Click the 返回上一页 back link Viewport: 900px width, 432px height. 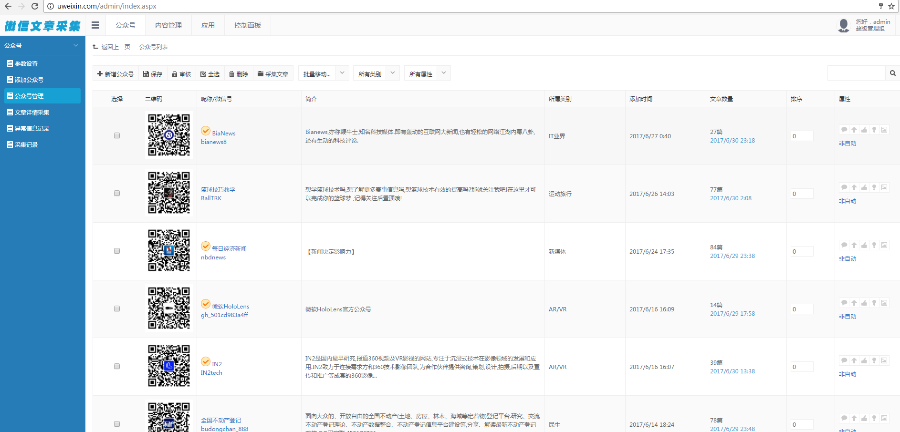pyautogui.click(x=111, y=47)
